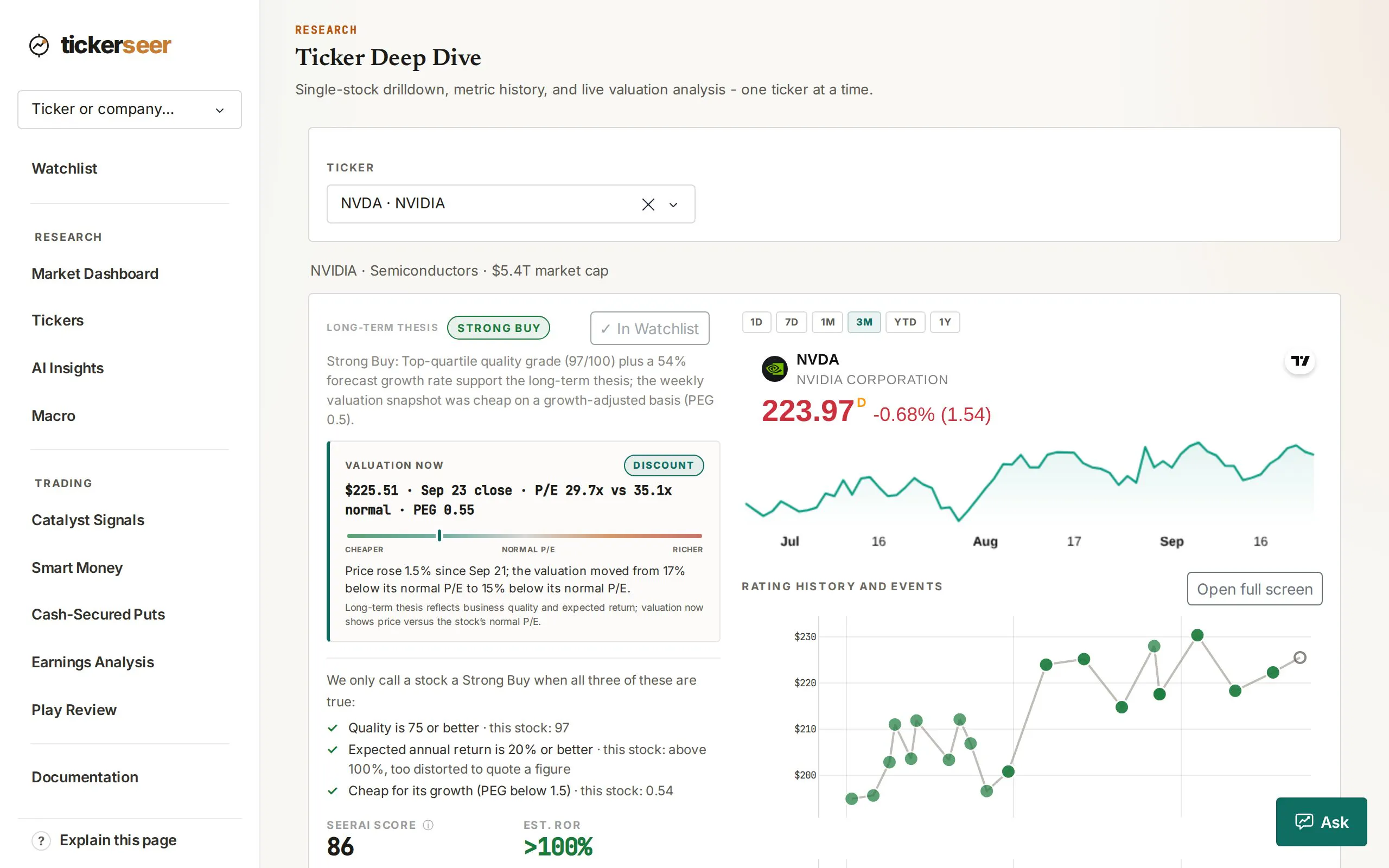
Task: Navigate to Earnings Analysis
Action: click(92, 662)
